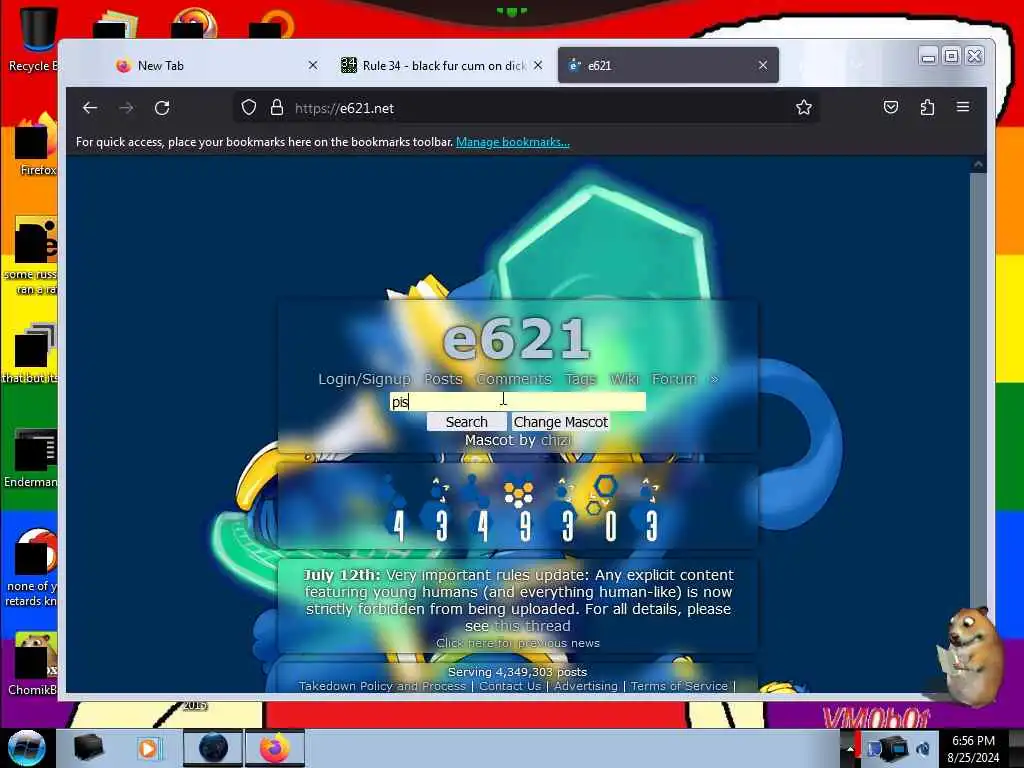The image size is (1024, 768).
Task: Go back with the browser back arrow
Action: coord(90,108)
